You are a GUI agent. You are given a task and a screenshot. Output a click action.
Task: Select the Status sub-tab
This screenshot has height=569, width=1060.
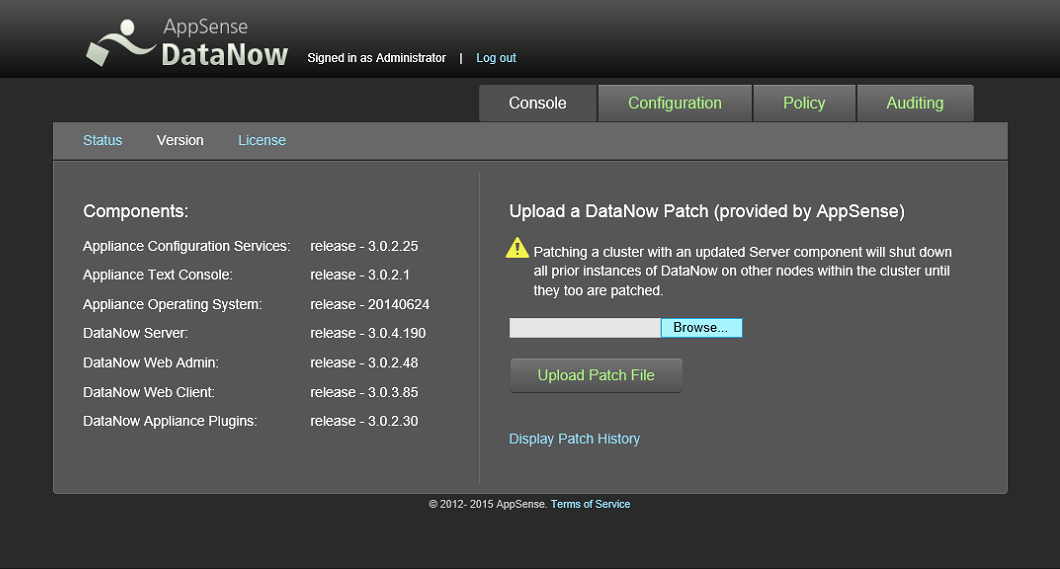click(103, 141)
